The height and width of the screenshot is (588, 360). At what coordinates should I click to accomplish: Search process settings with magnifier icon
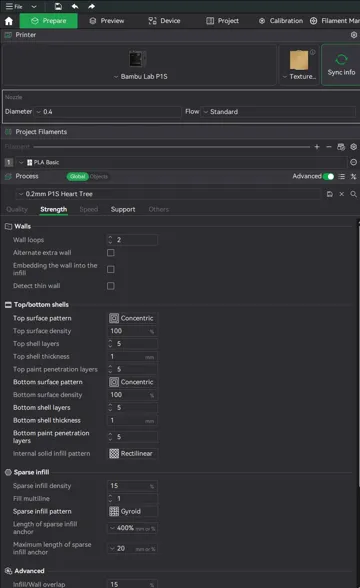[353, 194]
